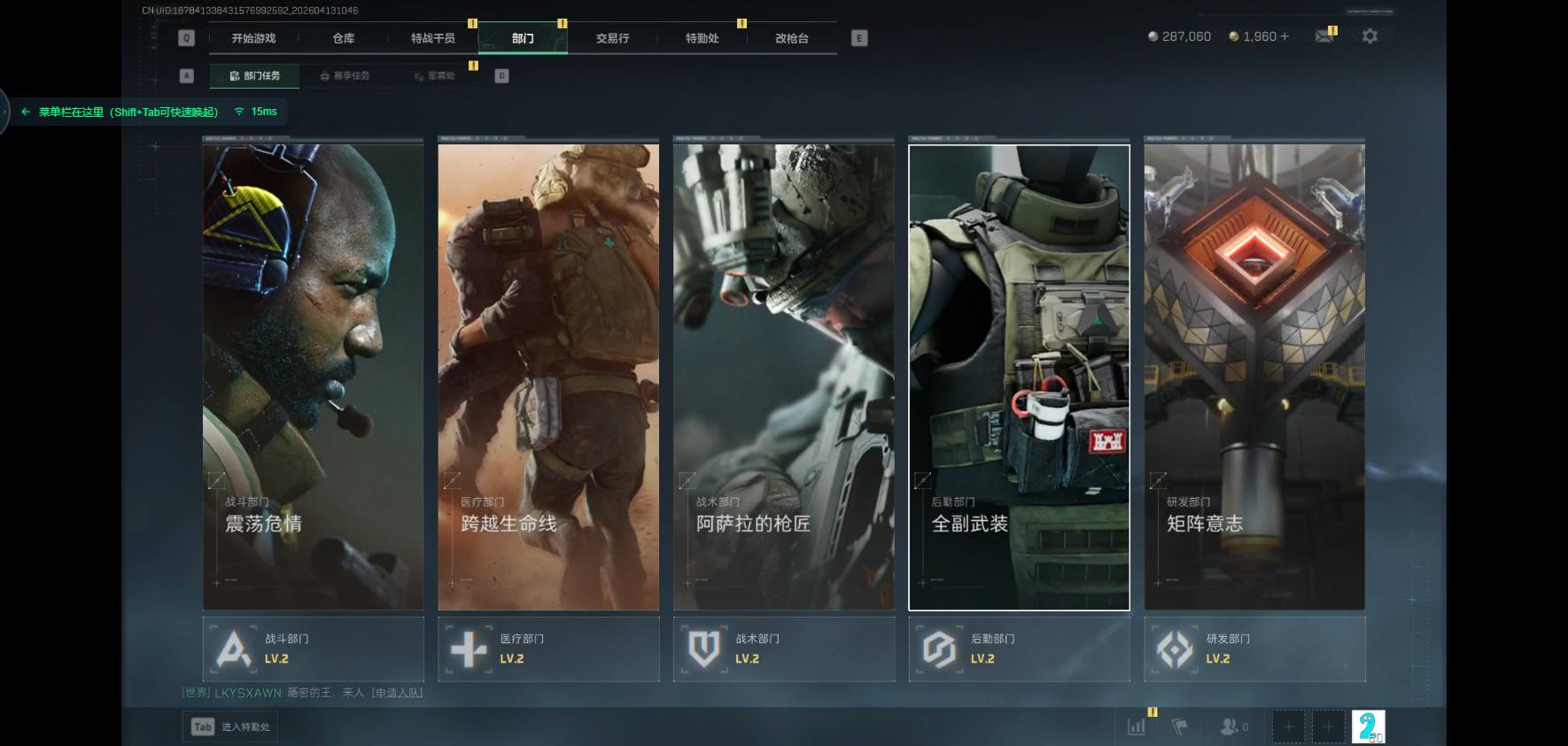Image resolution: width=1568 pixels, height=746 pixels.
Task: Click the CN UID text at top
Action: click(251, 11)
